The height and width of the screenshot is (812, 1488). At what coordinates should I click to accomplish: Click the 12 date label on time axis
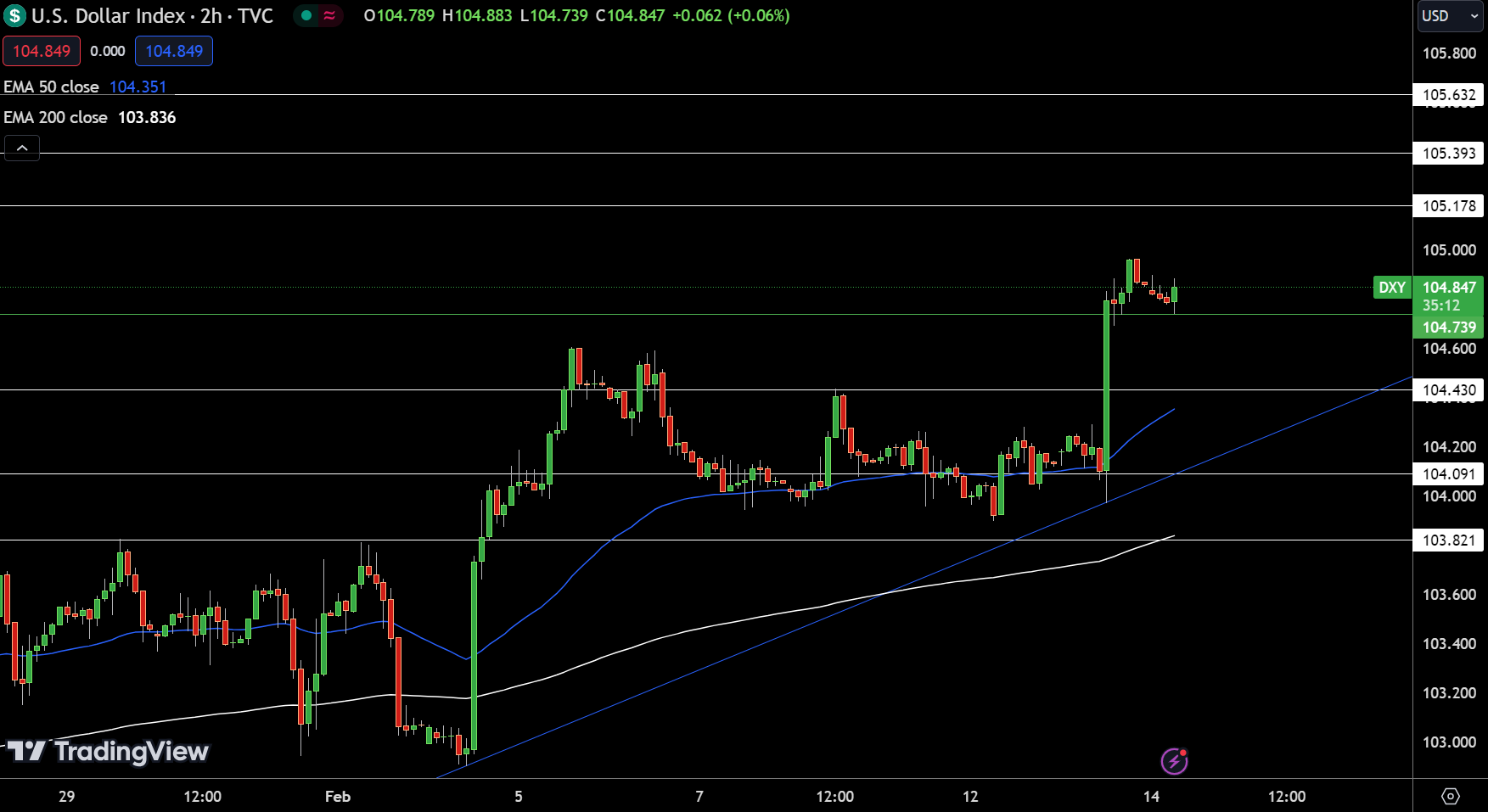970,796
